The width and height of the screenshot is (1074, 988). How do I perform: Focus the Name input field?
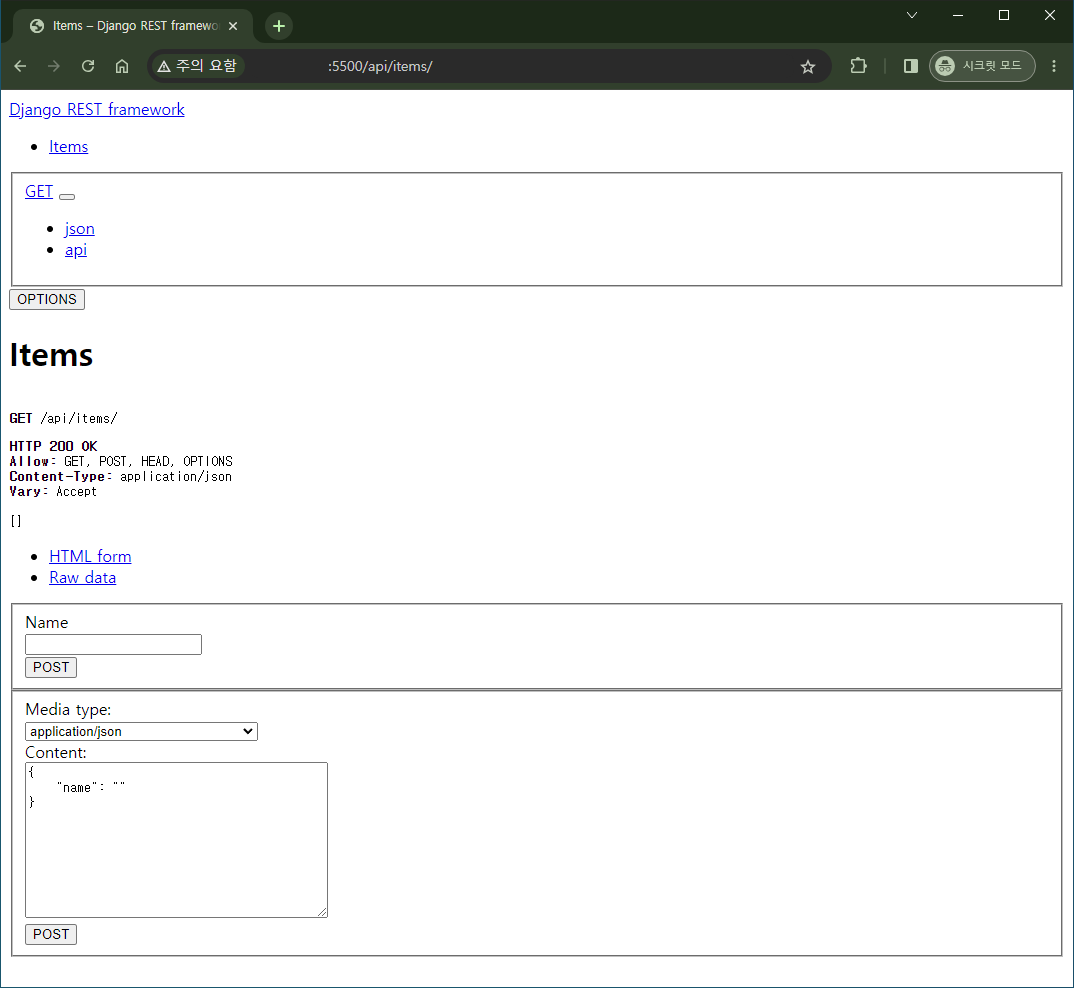[114, 645]
